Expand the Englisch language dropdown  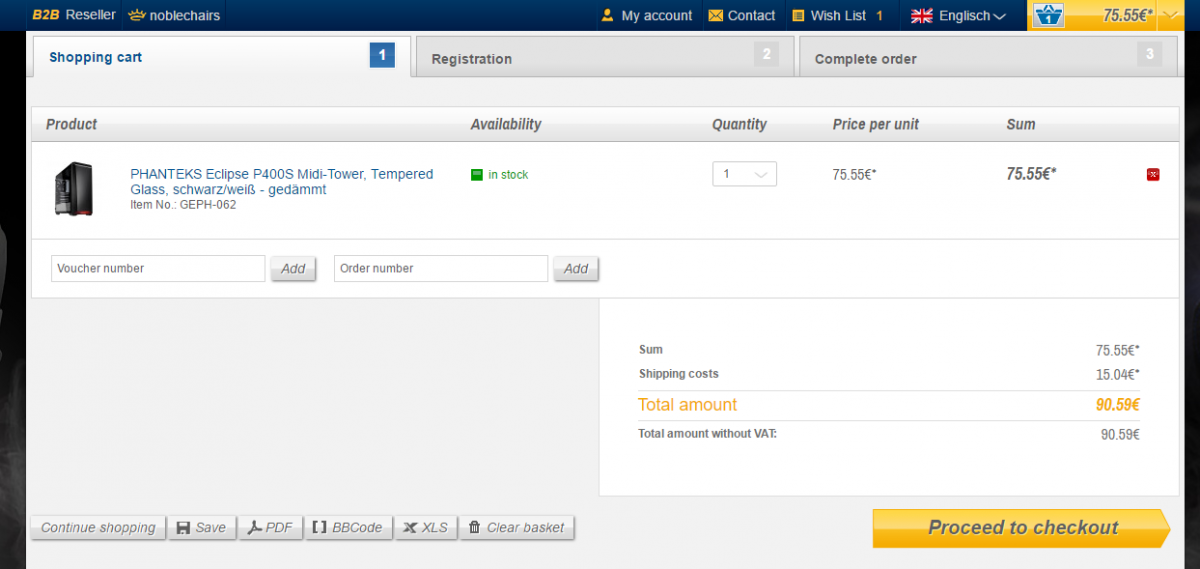pos(971,15)
